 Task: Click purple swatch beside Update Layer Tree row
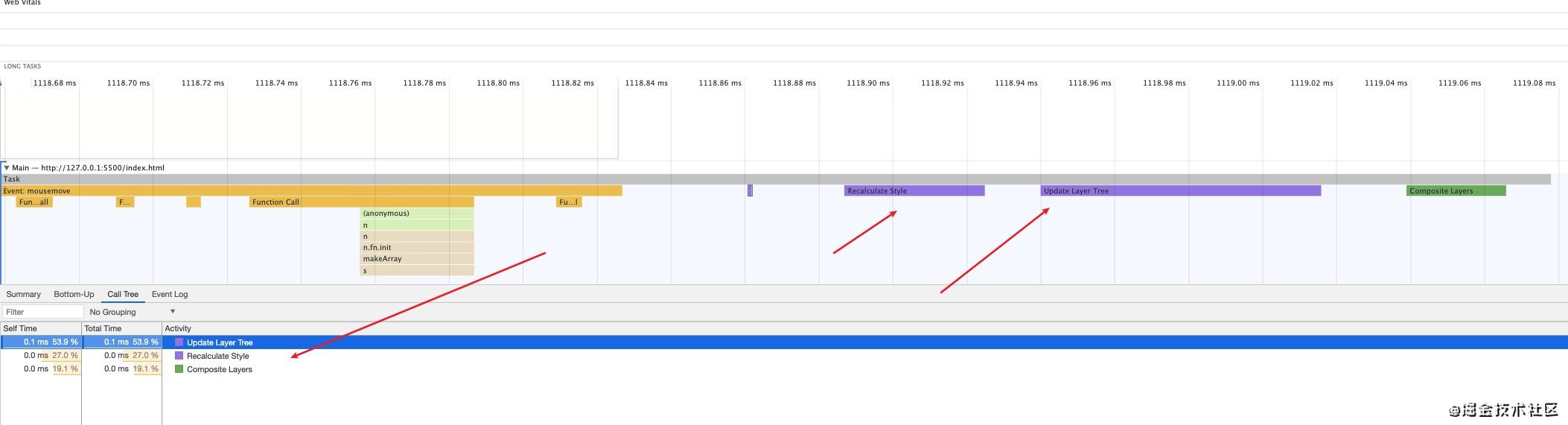[x=179, y=342]
